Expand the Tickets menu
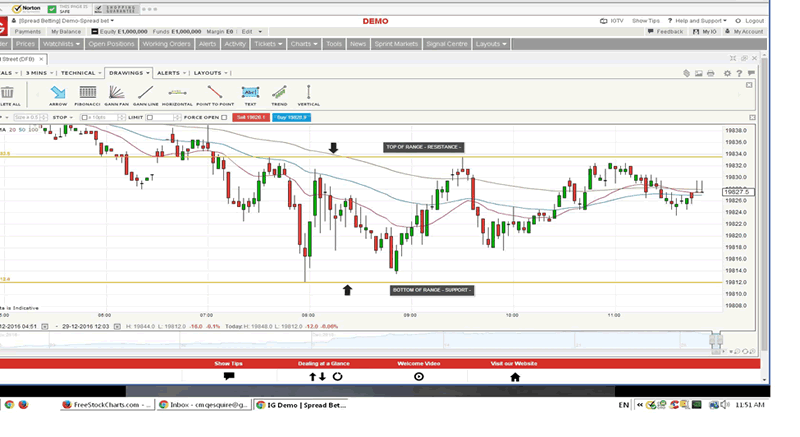The image size is (800, 437). pyautogui.click(x=268, y=44)
